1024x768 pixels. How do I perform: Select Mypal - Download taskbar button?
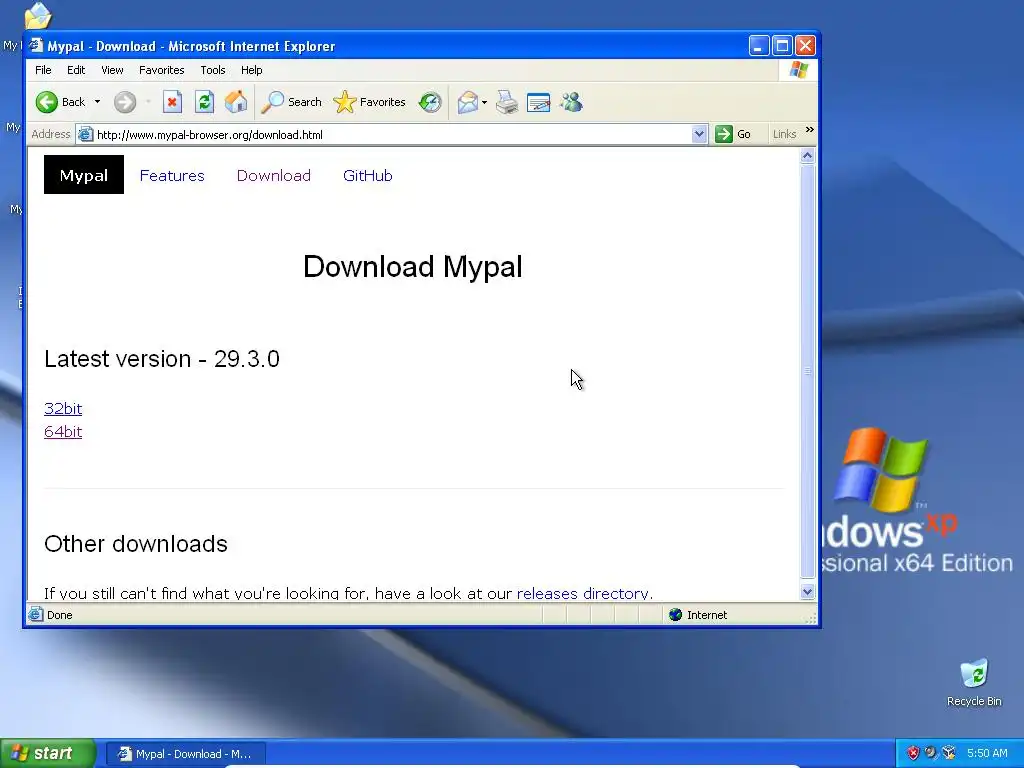pyautogui.click(x=185, y=754)
